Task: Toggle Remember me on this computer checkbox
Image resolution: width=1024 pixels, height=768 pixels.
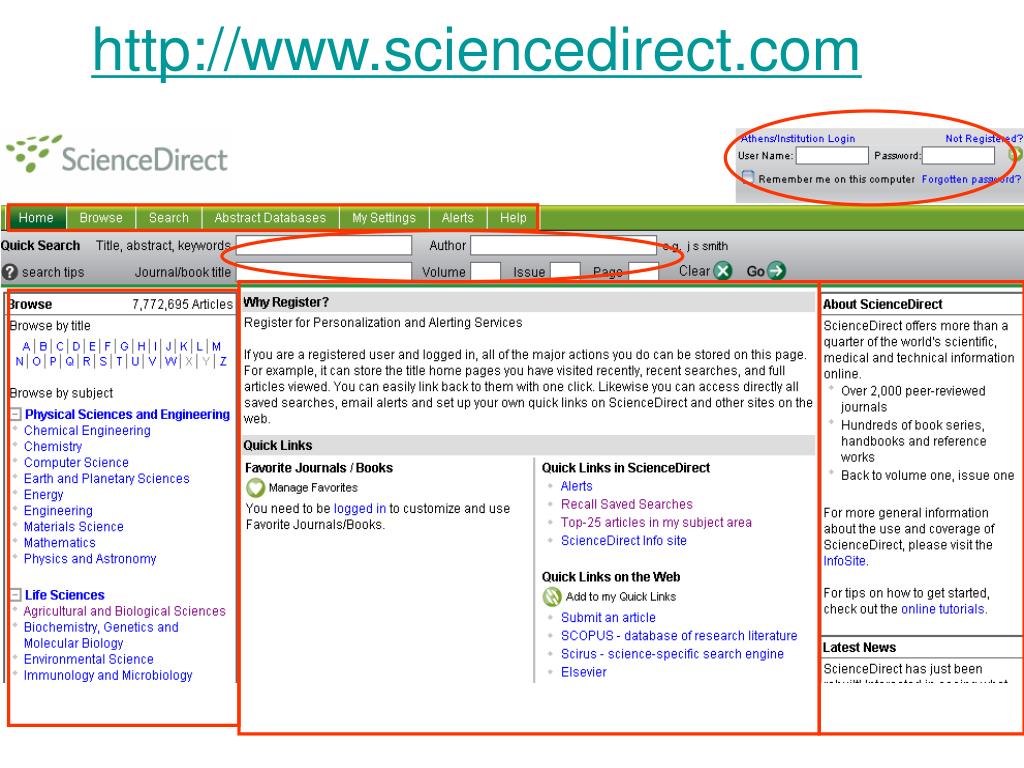Action: (748, 178)
